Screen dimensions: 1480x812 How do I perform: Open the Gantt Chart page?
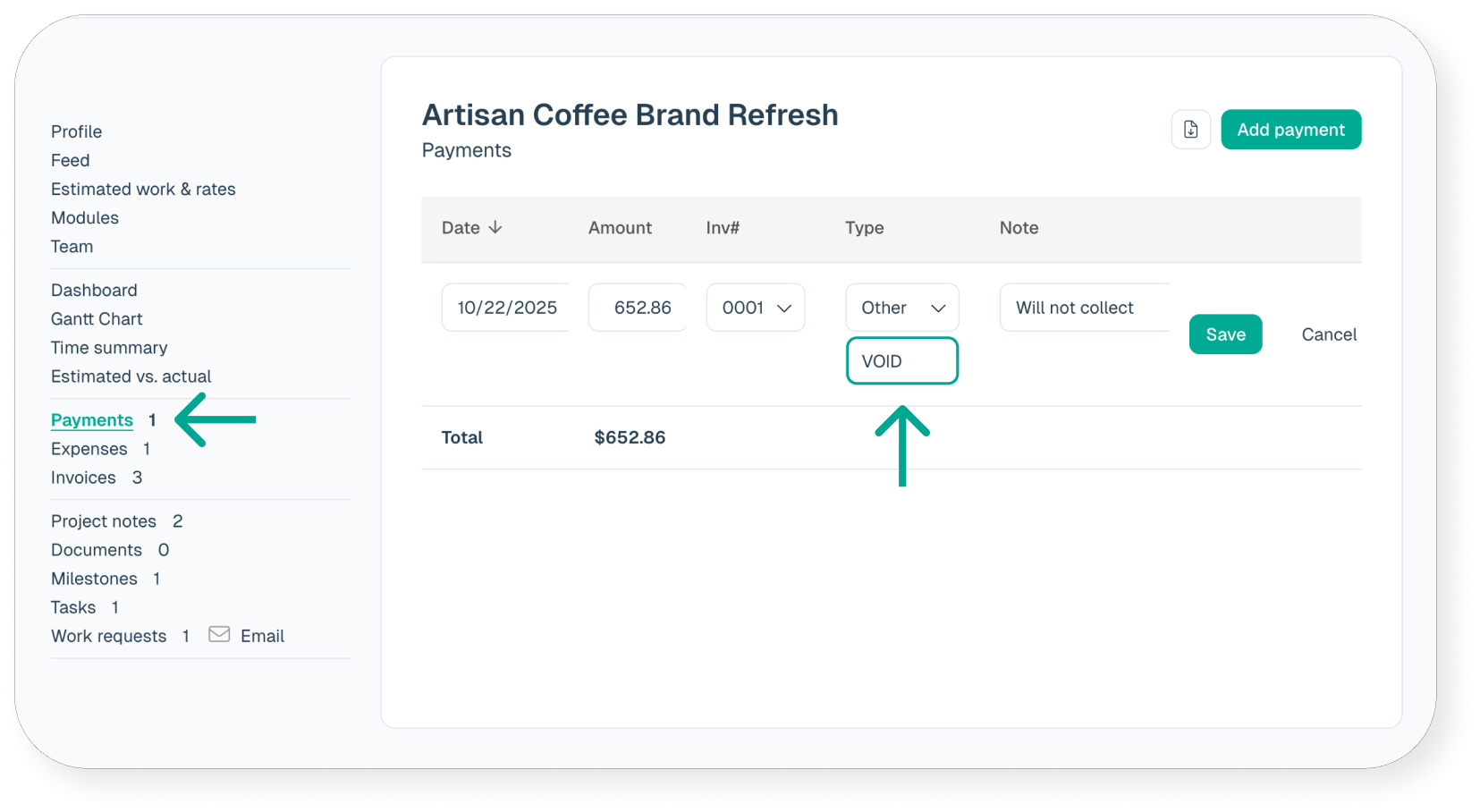pyautogui.click(x=97, y=319)
